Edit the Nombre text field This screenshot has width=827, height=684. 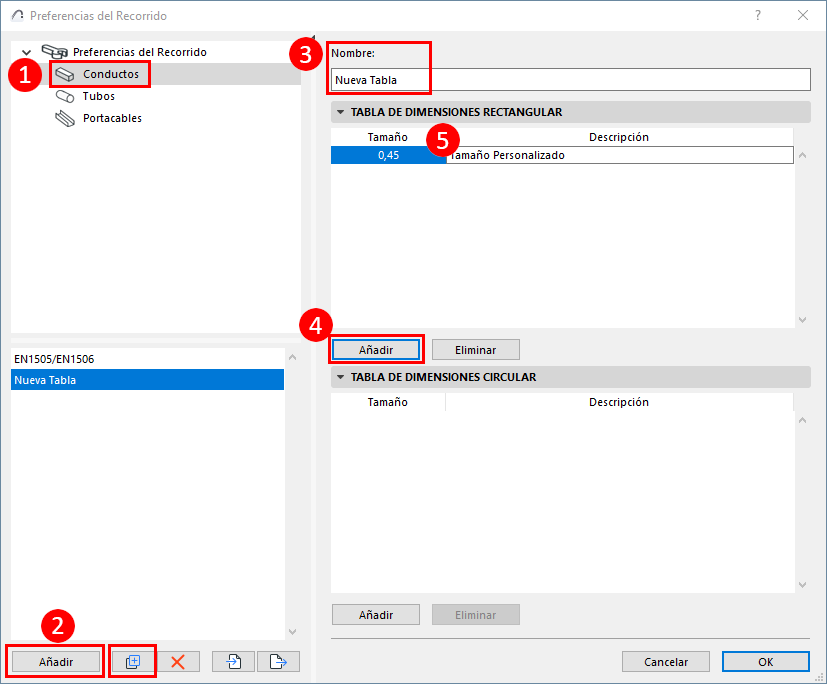tap(571, 80)
